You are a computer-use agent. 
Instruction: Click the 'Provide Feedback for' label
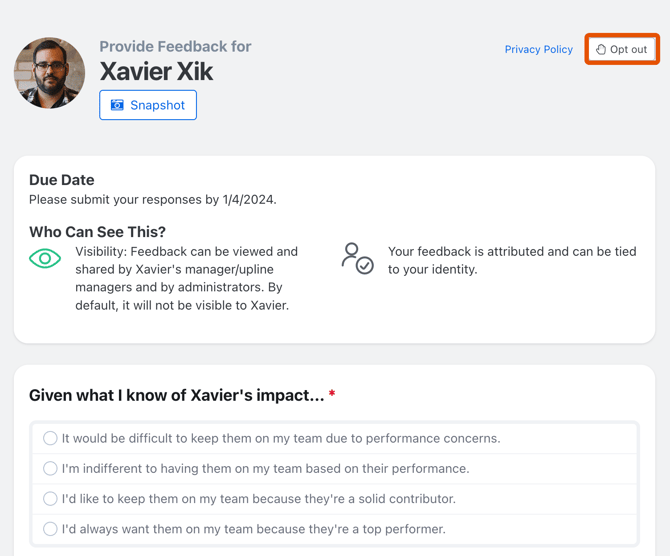[175, 46]
